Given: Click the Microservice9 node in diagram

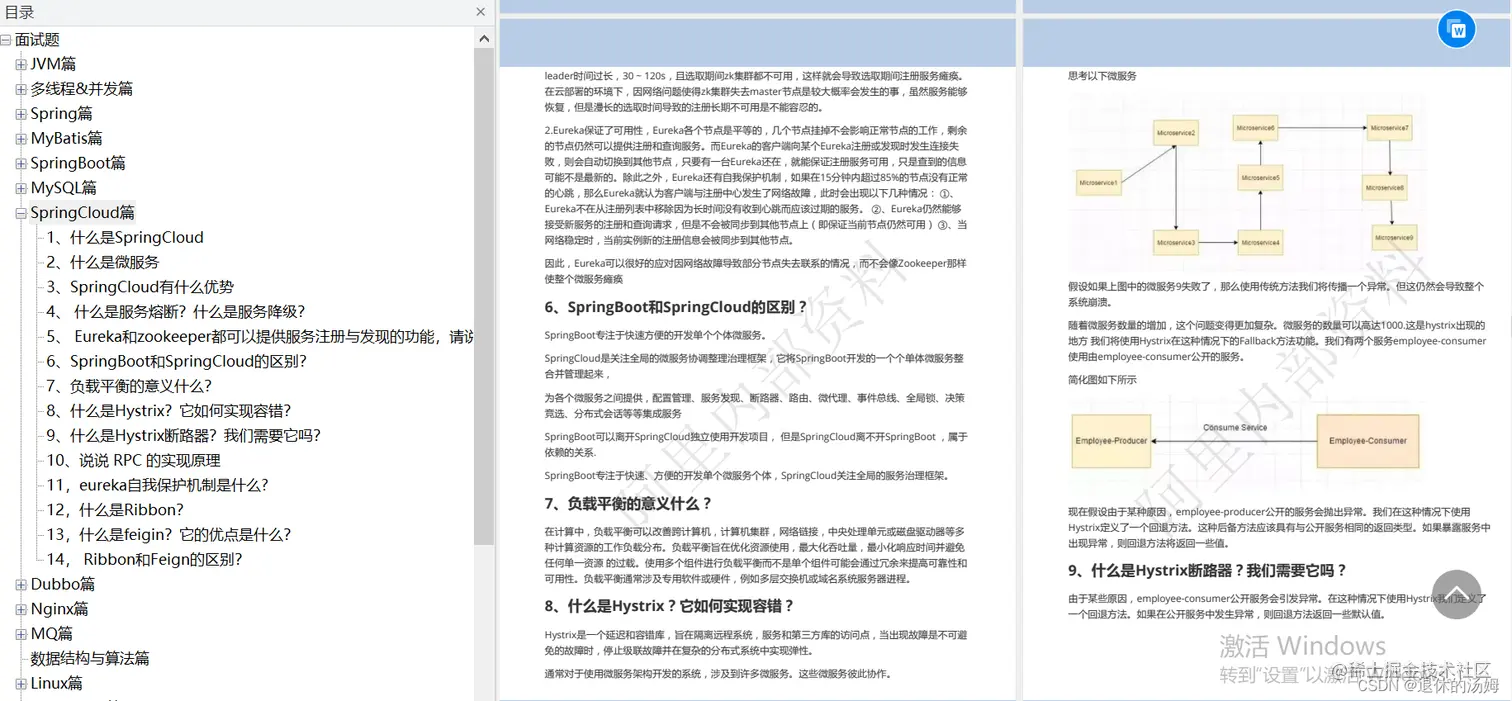Looking at the screenshot, I should pos(1393,237).
